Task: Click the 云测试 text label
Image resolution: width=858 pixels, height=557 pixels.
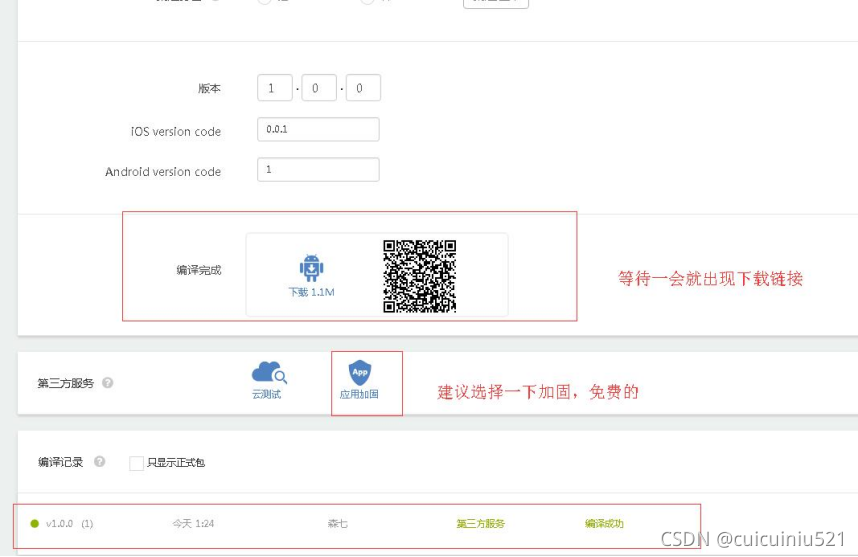Action: [266, 394]
